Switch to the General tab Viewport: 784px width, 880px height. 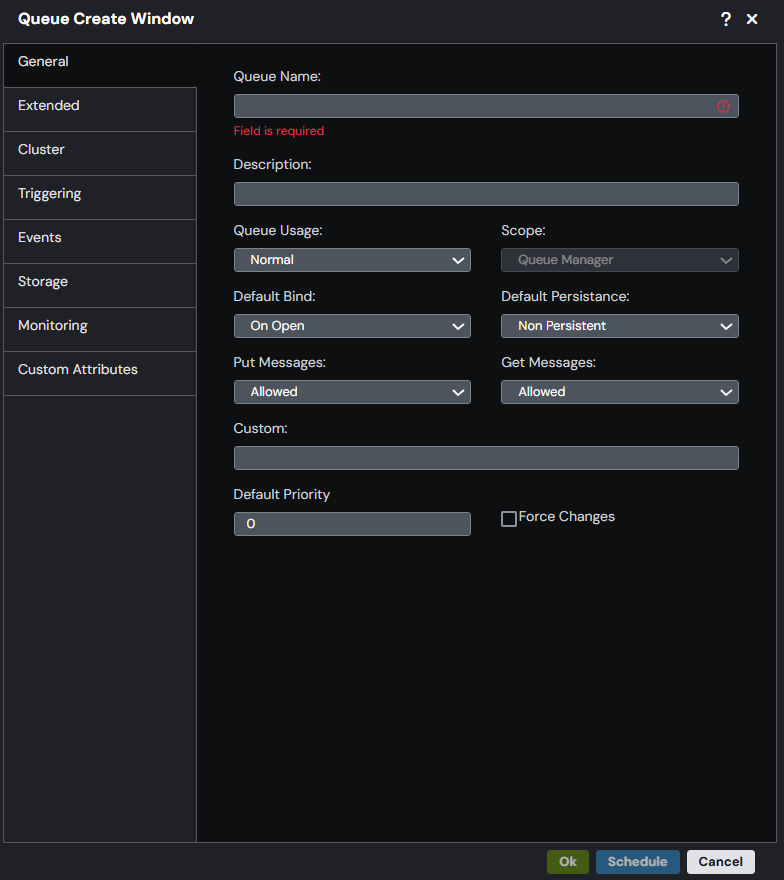tap(100, 65)
